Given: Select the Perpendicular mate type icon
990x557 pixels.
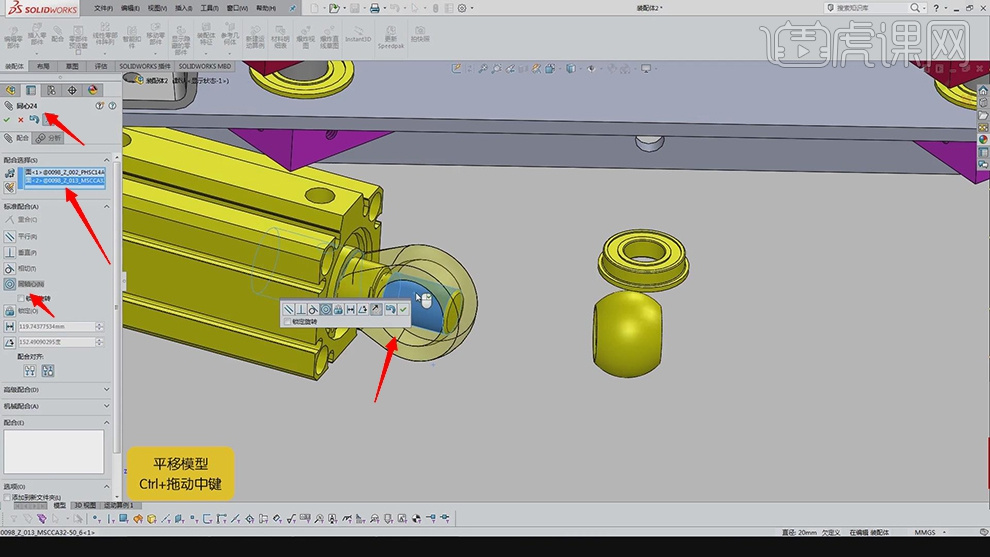Looking at the screenshot, I should point(10,252).
